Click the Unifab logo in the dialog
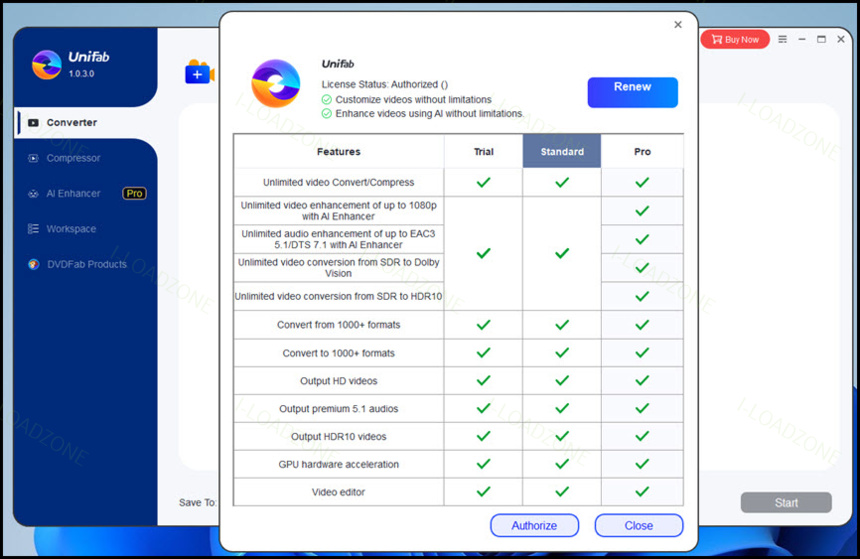 pyautogui.click(x=276, y=83)
